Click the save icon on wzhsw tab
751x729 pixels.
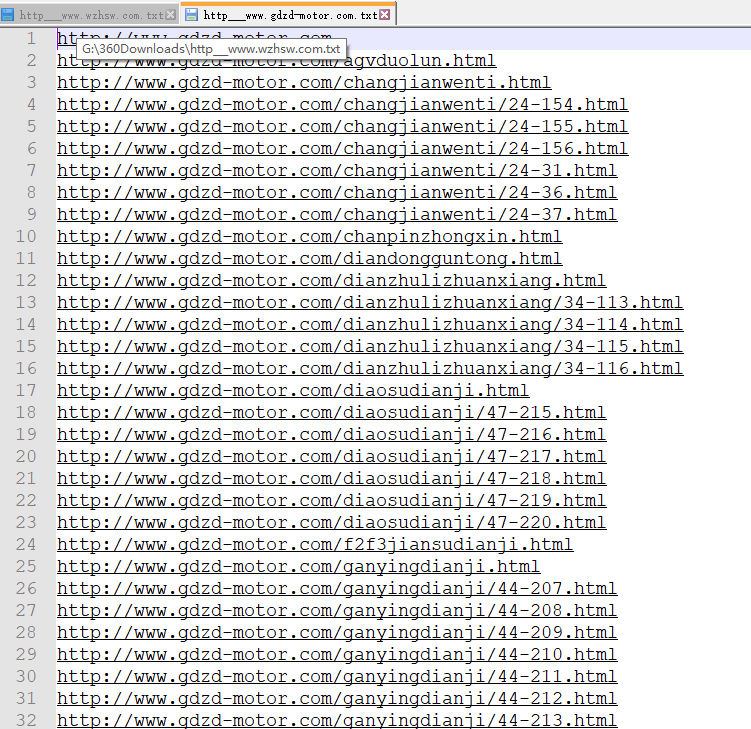tap(8, 15)
